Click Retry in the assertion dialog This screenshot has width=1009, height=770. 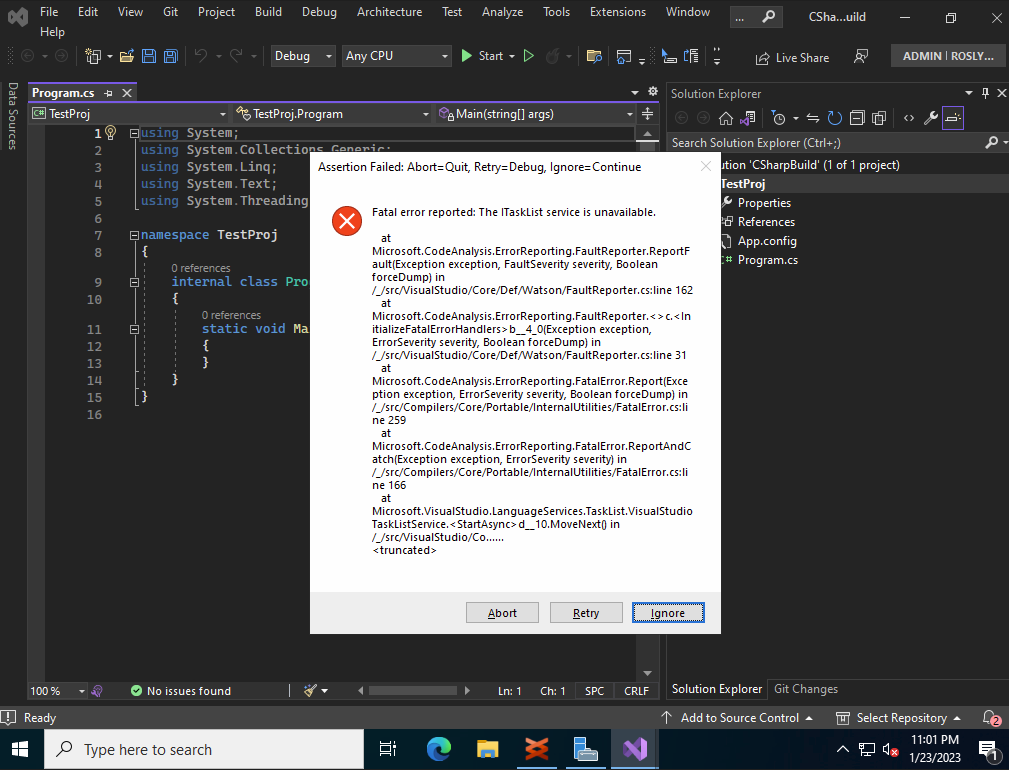[586, 613]
